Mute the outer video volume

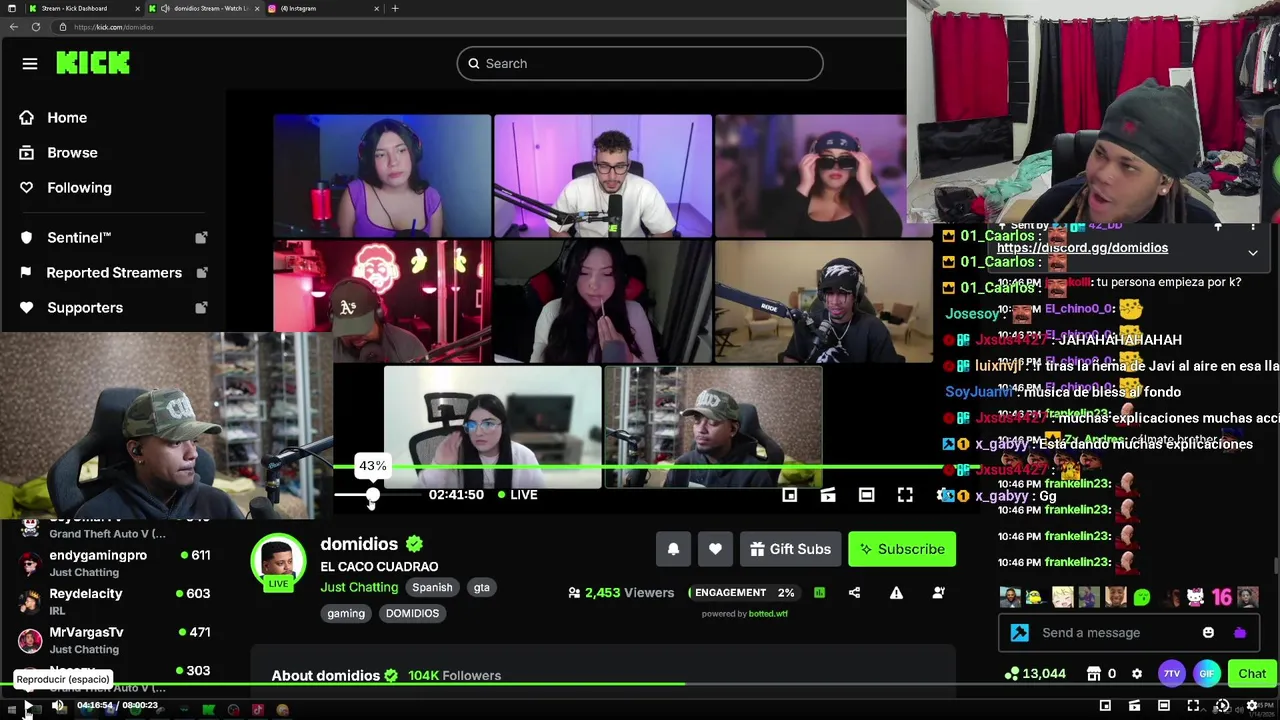[58, 706]
